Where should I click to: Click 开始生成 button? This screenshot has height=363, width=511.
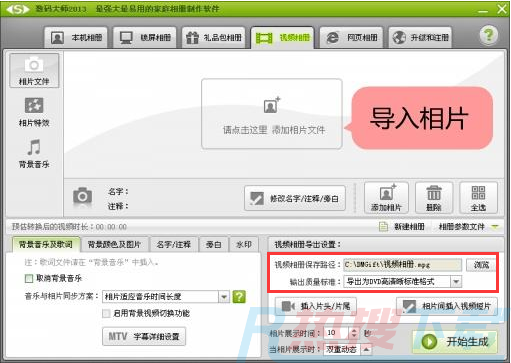coord(455,342)
